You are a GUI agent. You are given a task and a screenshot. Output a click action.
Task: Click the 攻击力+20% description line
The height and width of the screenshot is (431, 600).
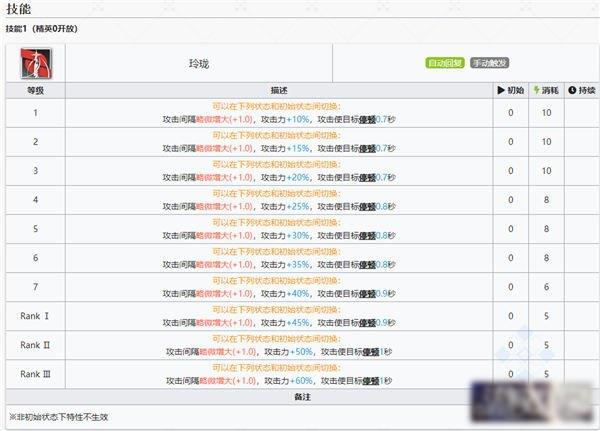[x=279, y=178]
